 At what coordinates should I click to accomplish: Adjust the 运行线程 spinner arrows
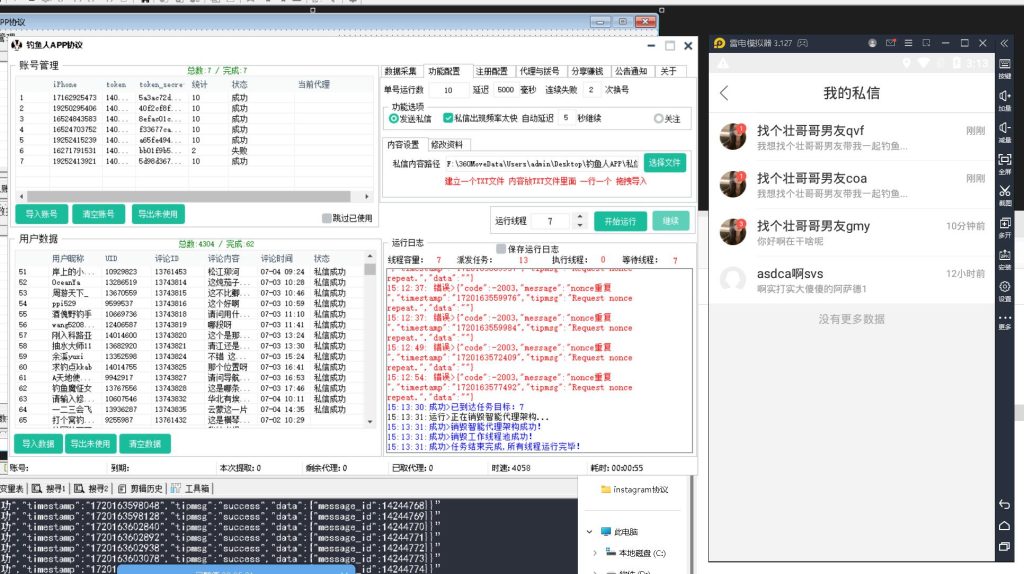579,221
